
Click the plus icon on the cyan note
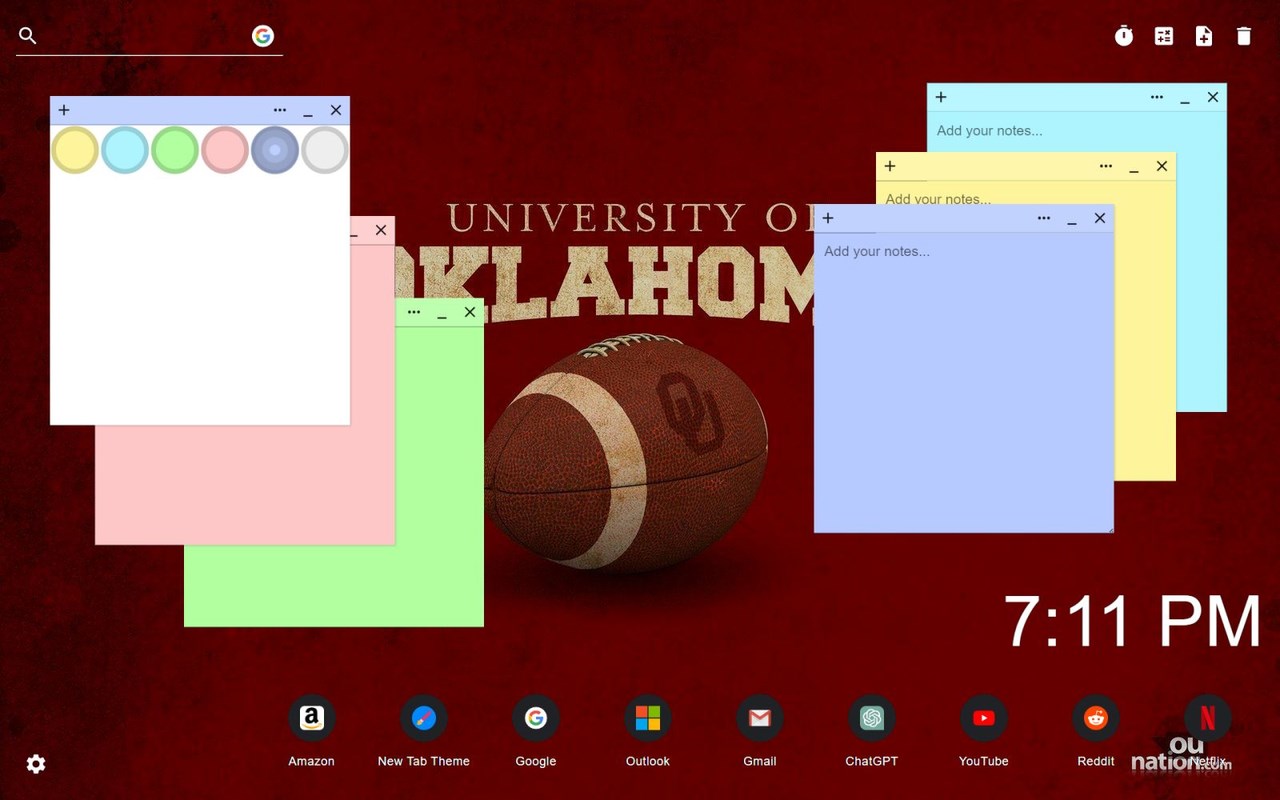point(941,97)
